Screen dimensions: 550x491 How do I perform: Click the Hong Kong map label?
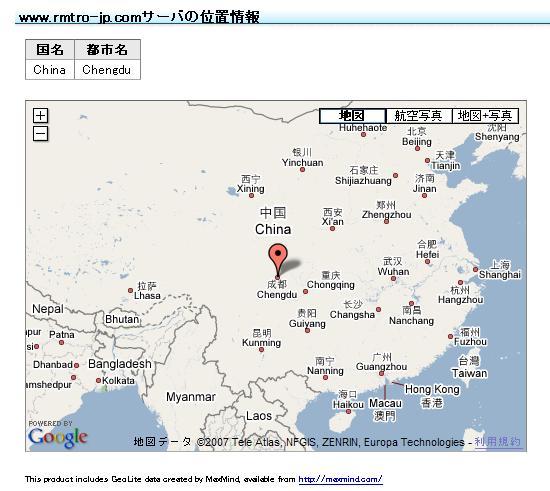(x=432, y=389)
